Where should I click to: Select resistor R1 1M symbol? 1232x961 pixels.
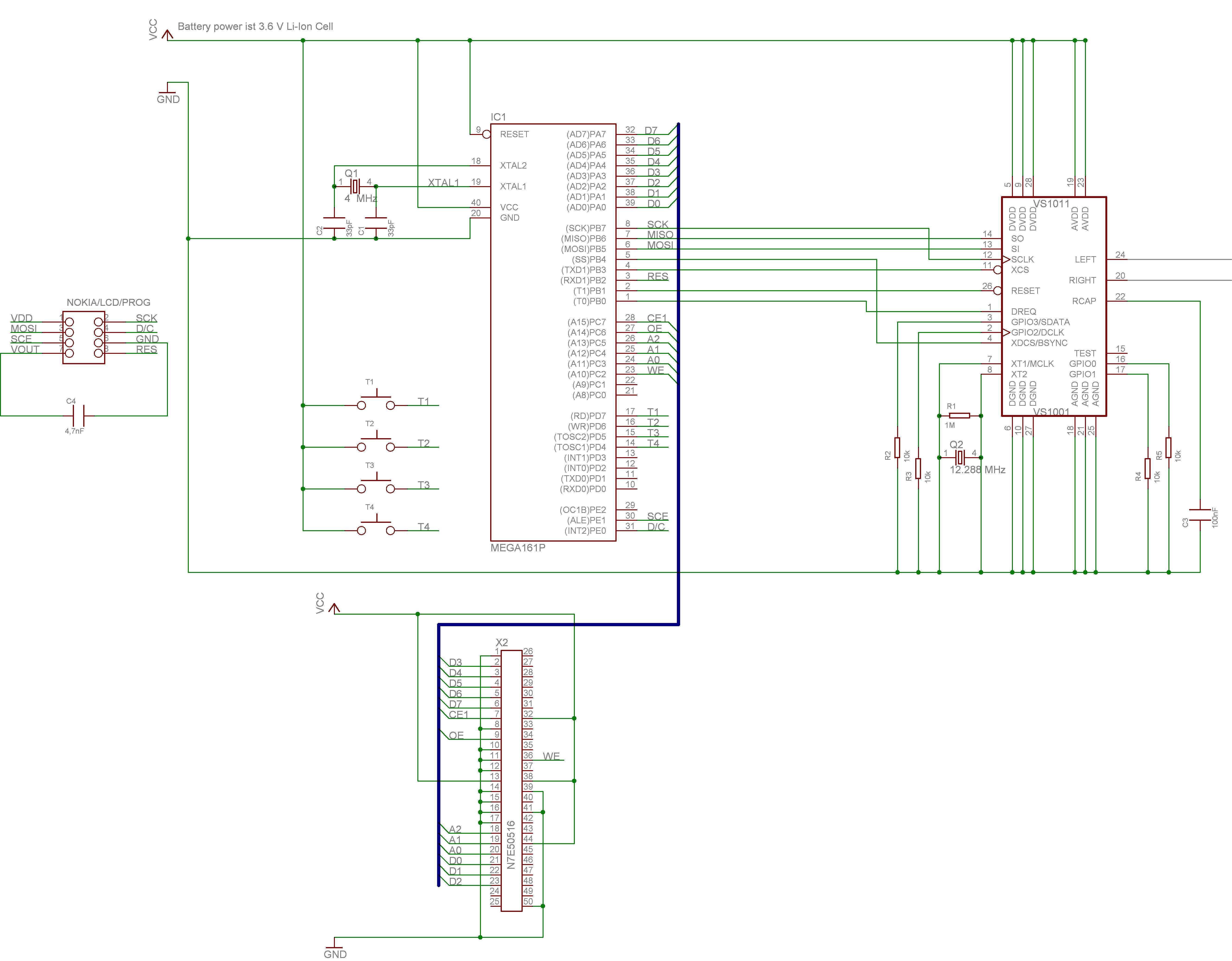click(x=960, y=416)
